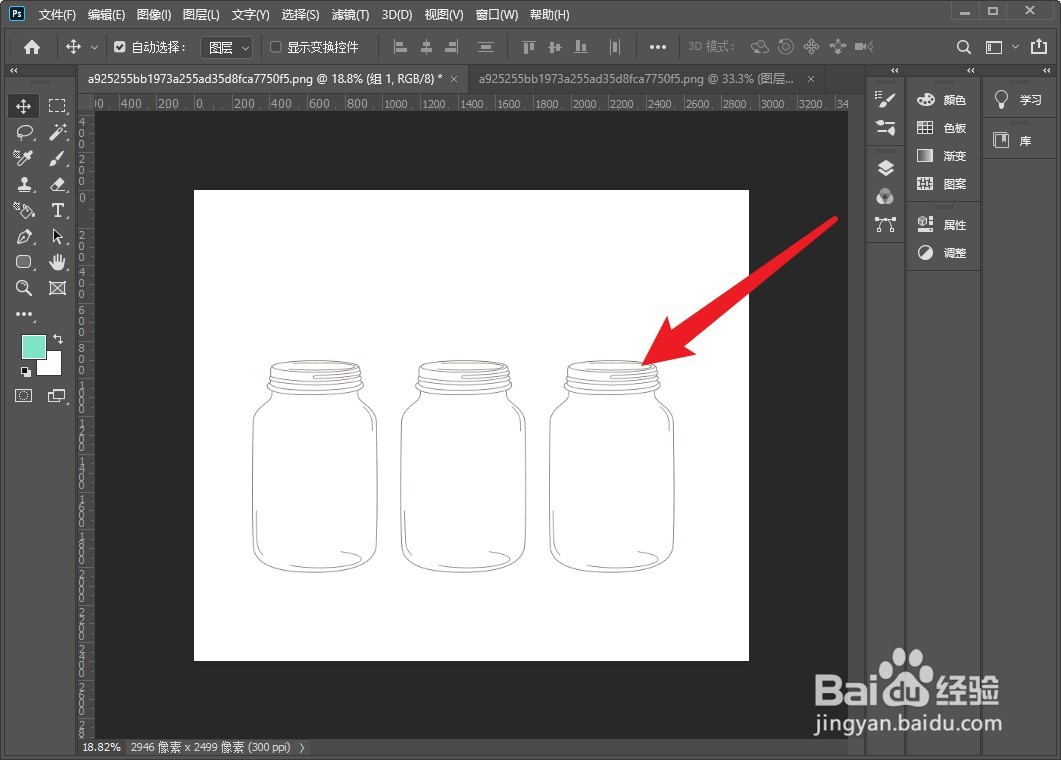Open the Channels panel icon
The width and height of the screenshot is (1061, 760).
click(885, 196)
